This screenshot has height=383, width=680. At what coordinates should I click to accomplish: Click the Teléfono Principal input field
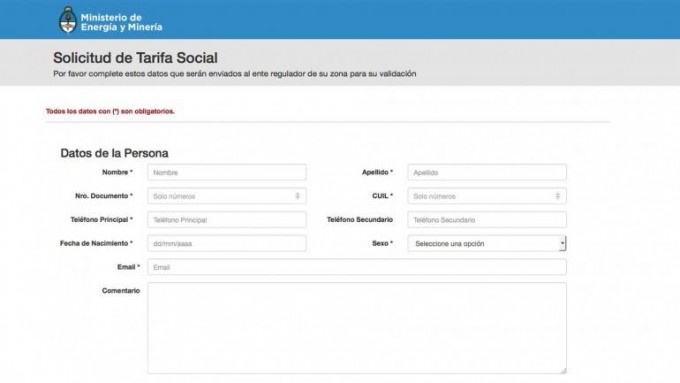click(227, 220)
